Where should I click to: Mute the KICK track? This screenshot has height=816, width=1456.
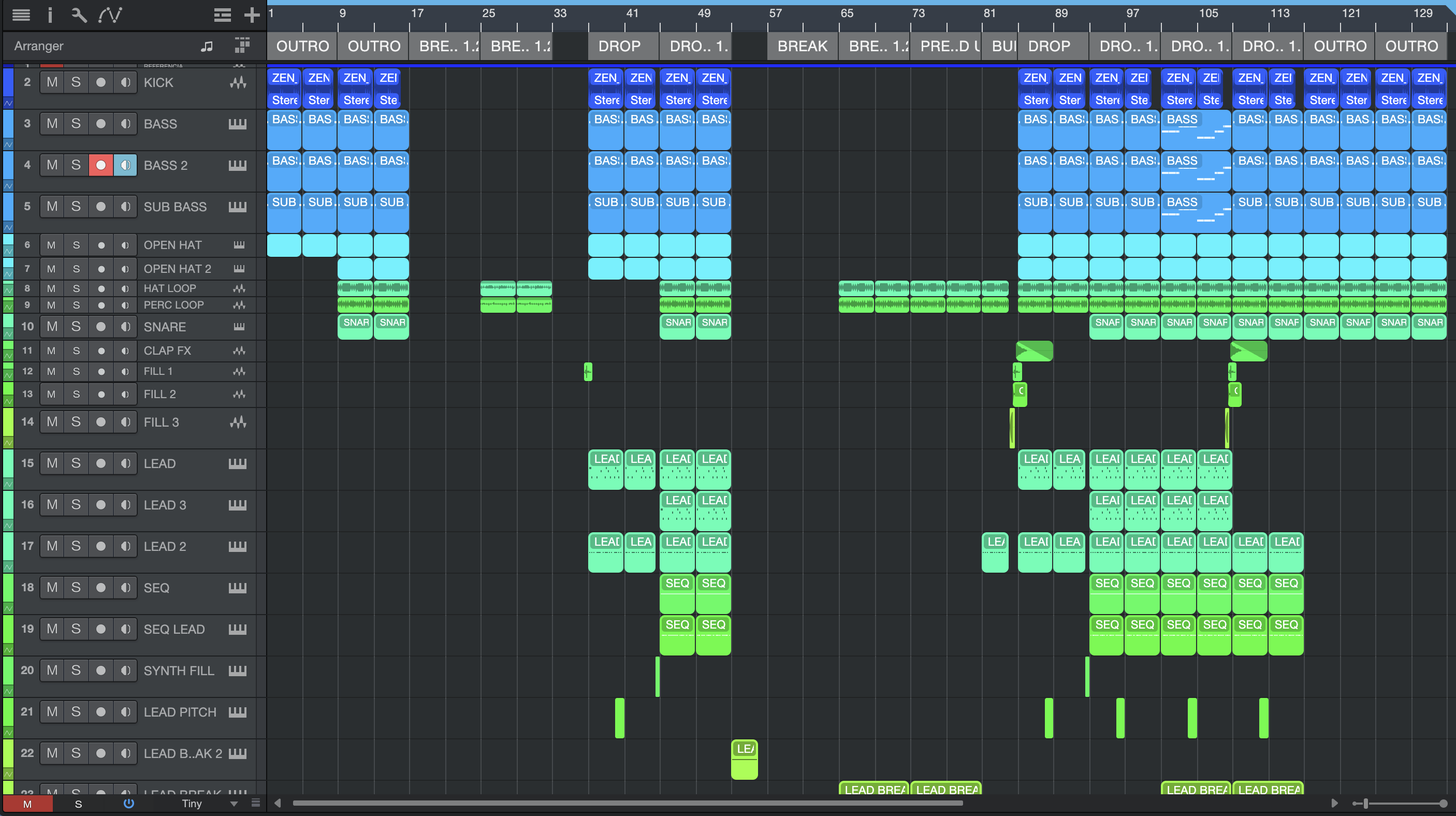(x=52, y=82)
